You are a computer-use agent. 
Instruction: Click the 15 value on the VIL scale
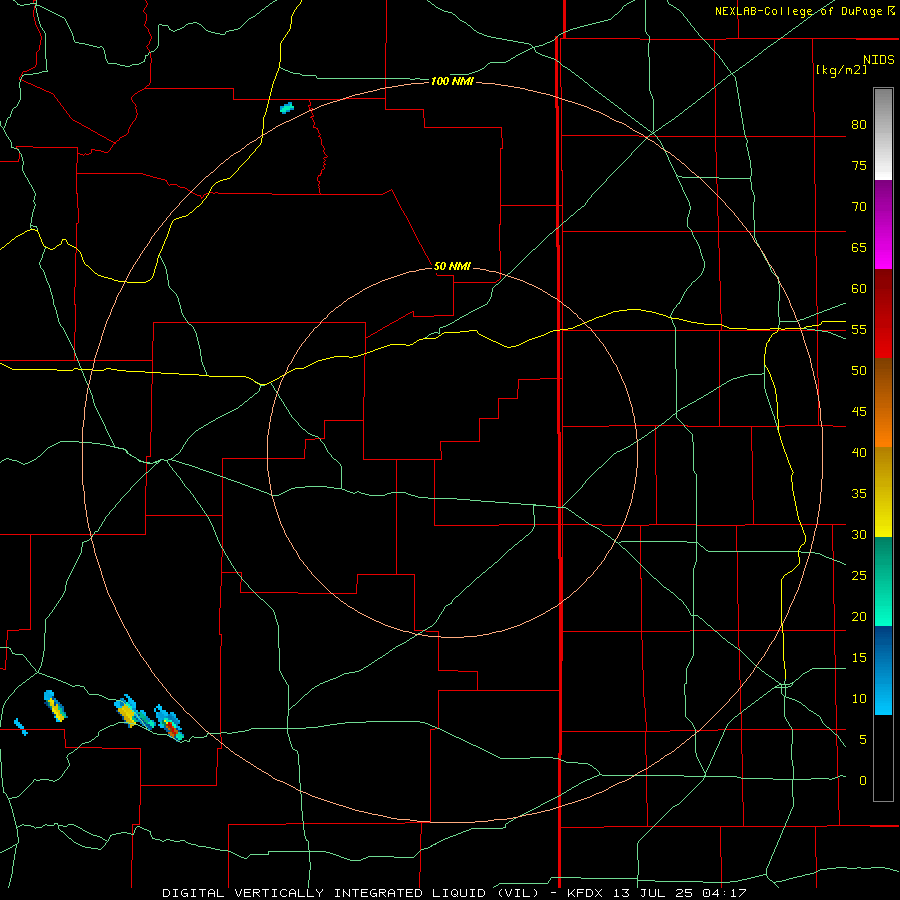tap(859, 658)
